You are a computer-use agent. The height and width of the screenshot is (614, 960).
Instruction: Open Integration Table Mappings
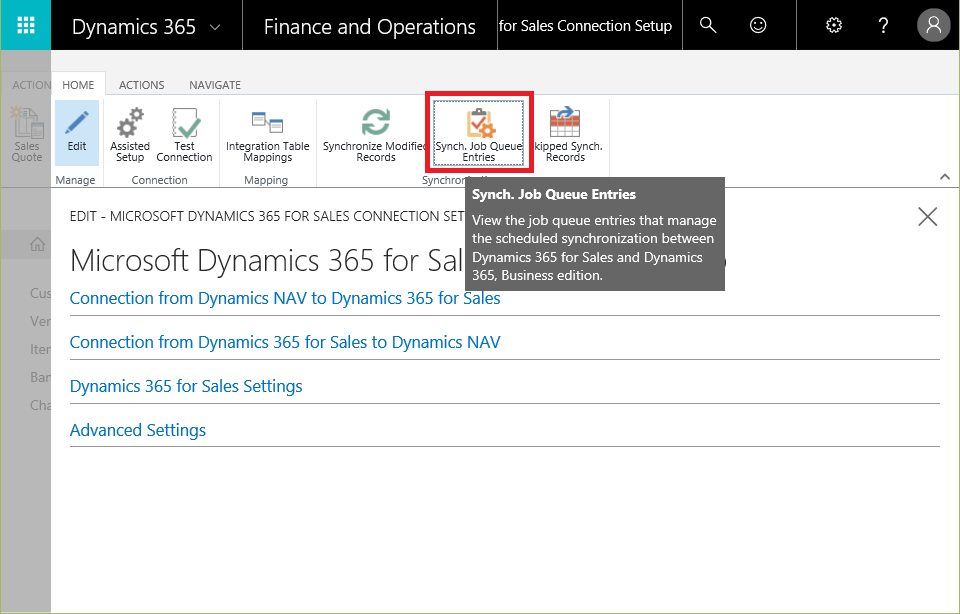268,135
